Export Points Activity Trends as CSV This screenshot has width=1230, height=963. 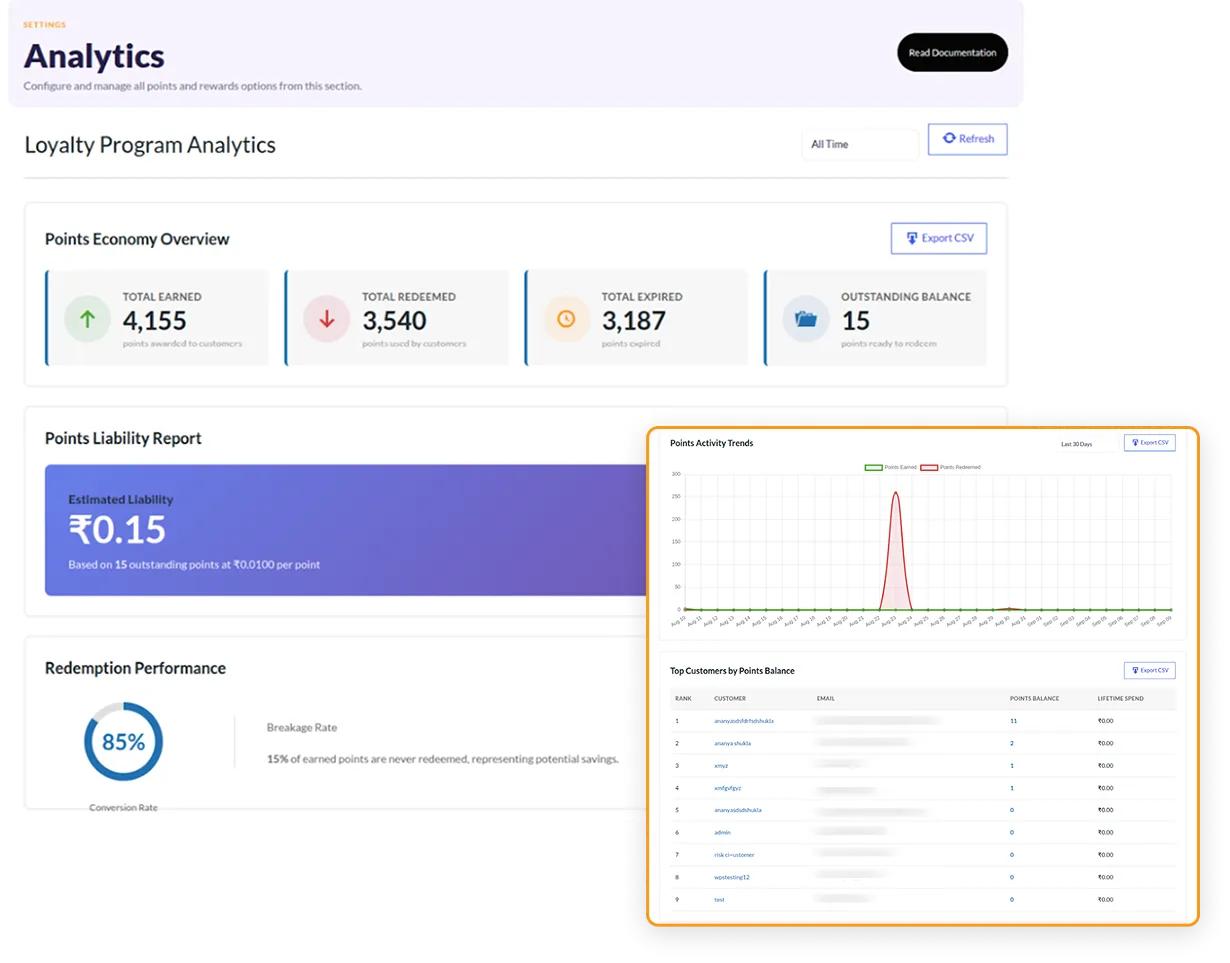pos(1149,442)
